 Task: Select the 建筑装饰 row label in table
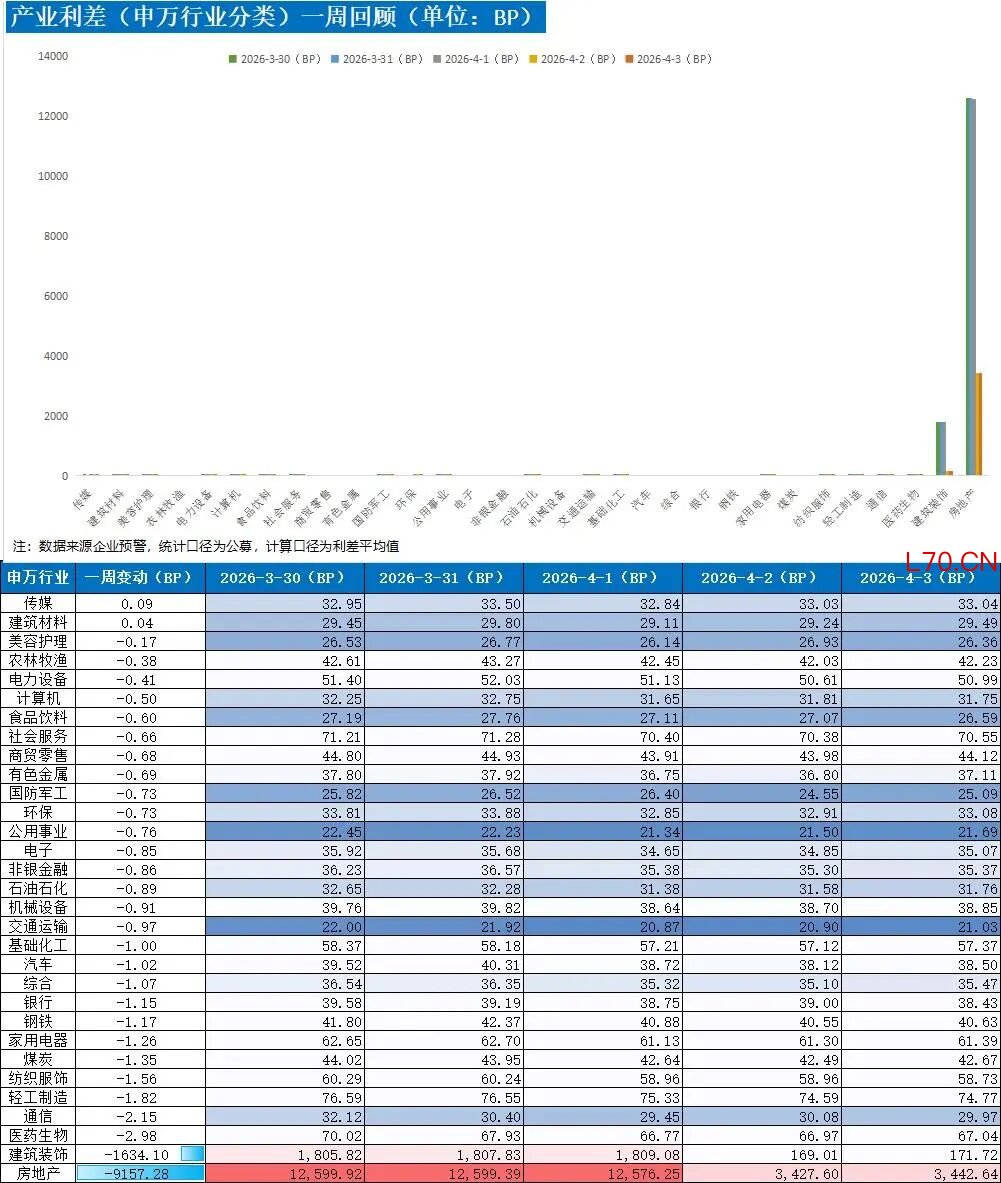(39, 1154)
